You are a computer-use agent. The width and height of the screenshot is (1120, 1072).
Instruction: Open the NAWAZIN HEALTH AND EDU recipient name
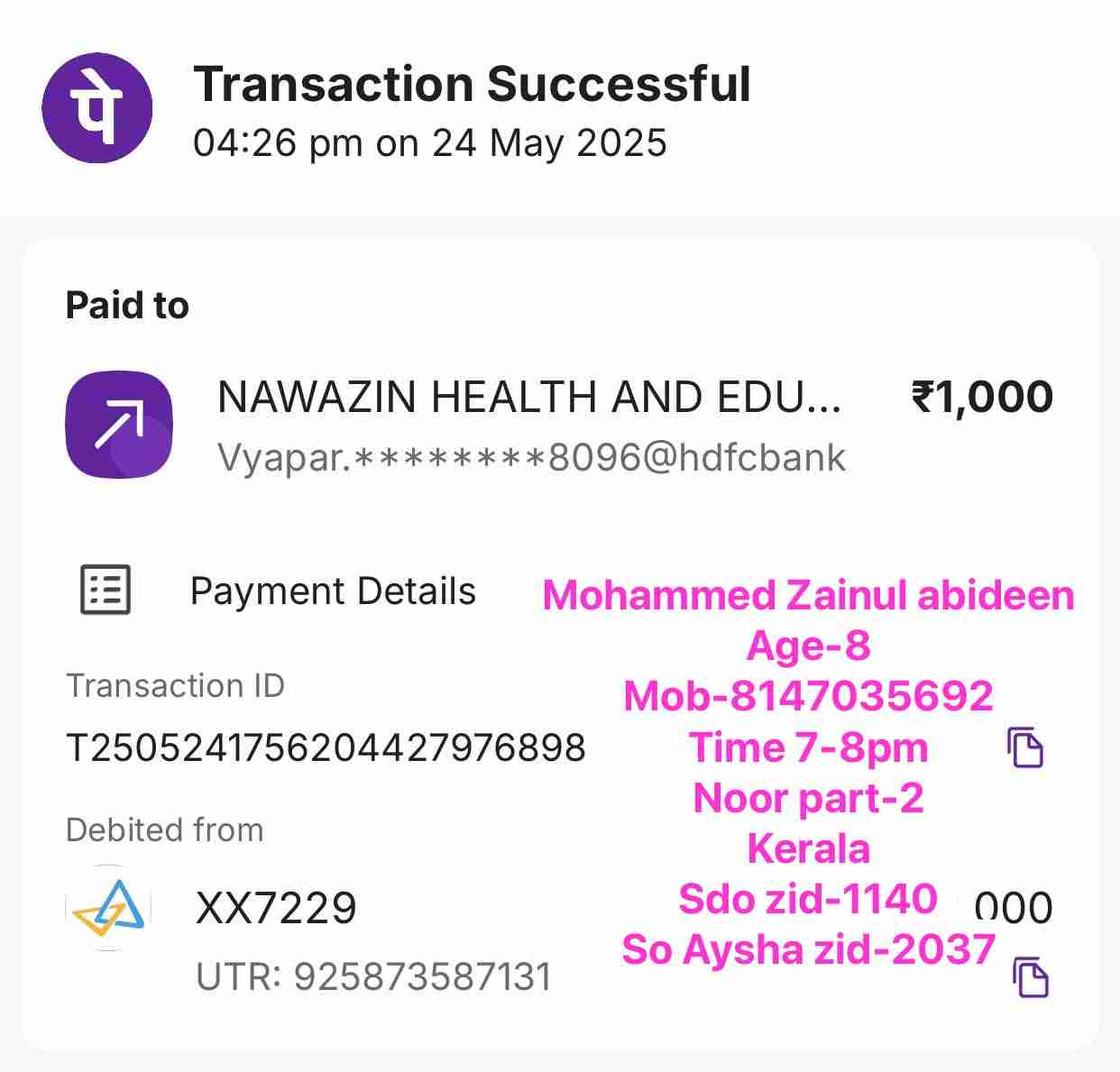[529, 397]
